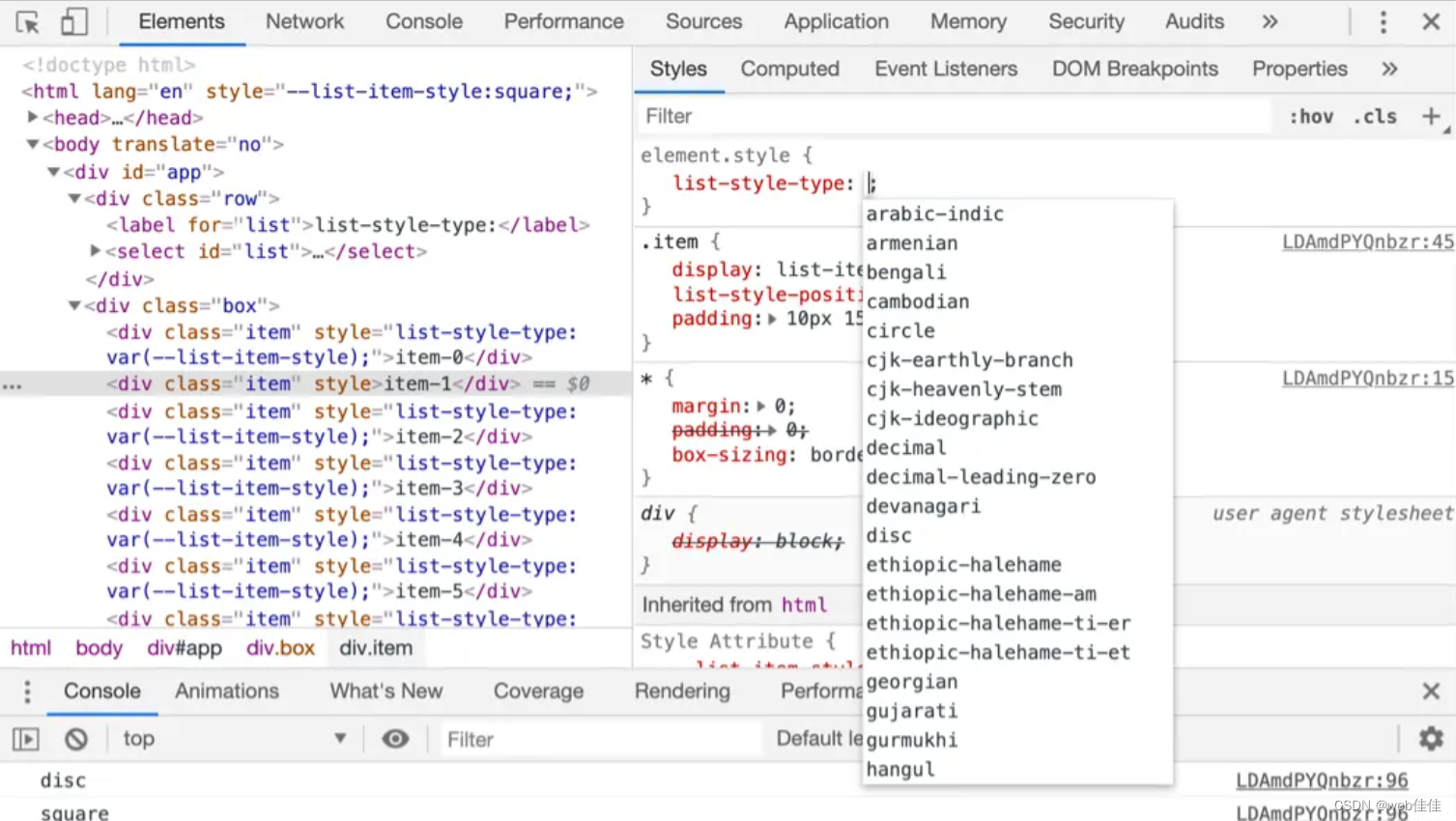Select disc from the autocomplete list
Image resolution: width=1456 pixels, height=821 pixels.
887,535
